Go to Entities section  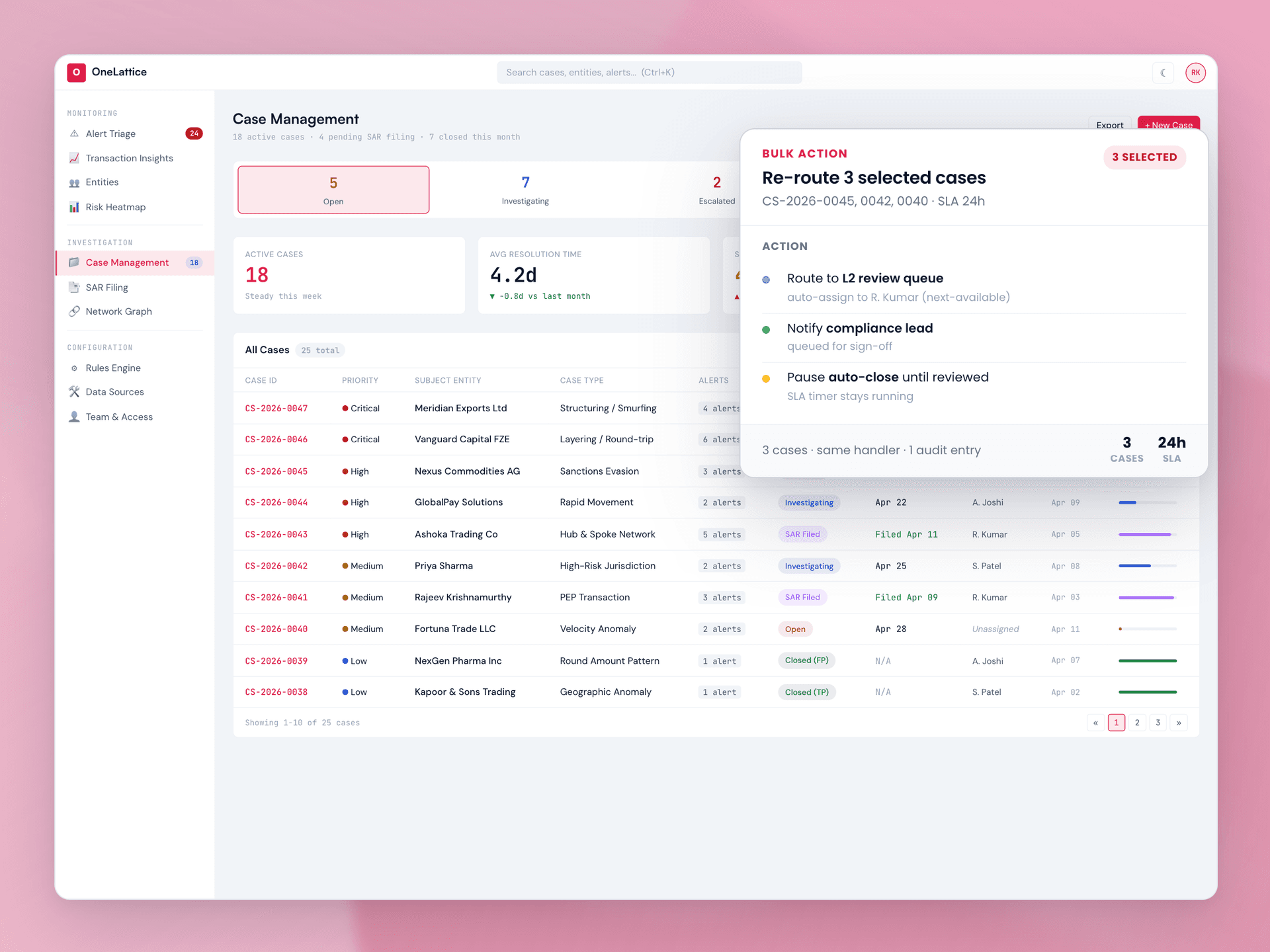pyautogui.click(x=135, y=182)
